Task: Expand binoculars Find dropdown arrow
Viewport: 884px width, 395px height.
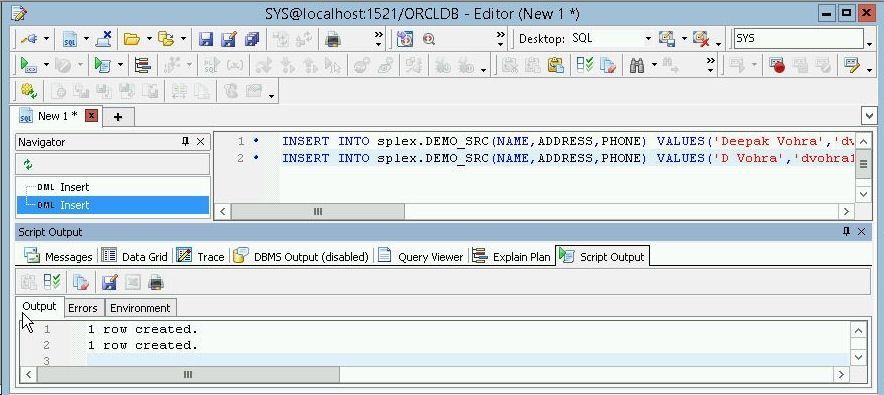Action: tap(654, 65)
